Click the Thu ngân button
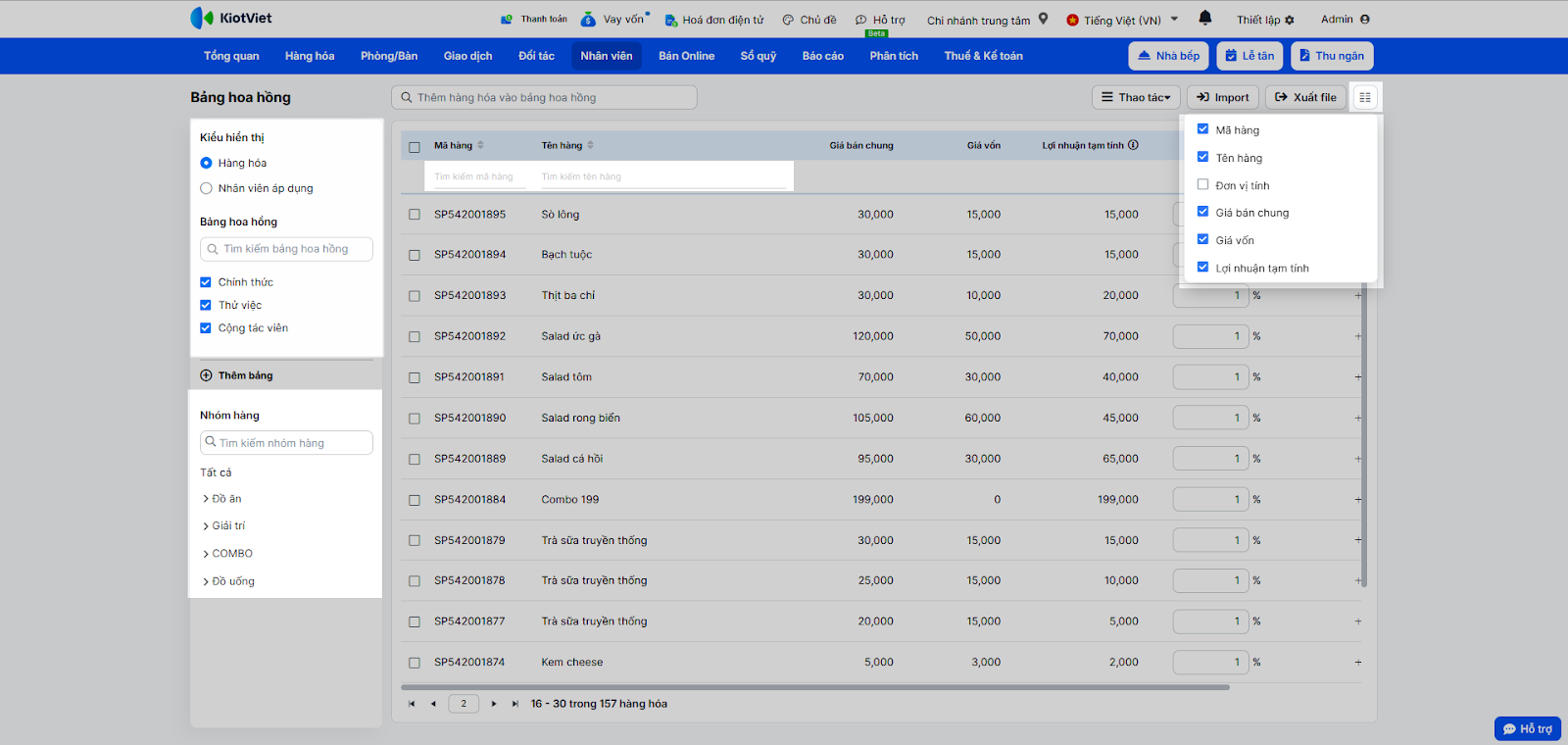Viewport: 1568px width, 745px height. (1331, 56)
